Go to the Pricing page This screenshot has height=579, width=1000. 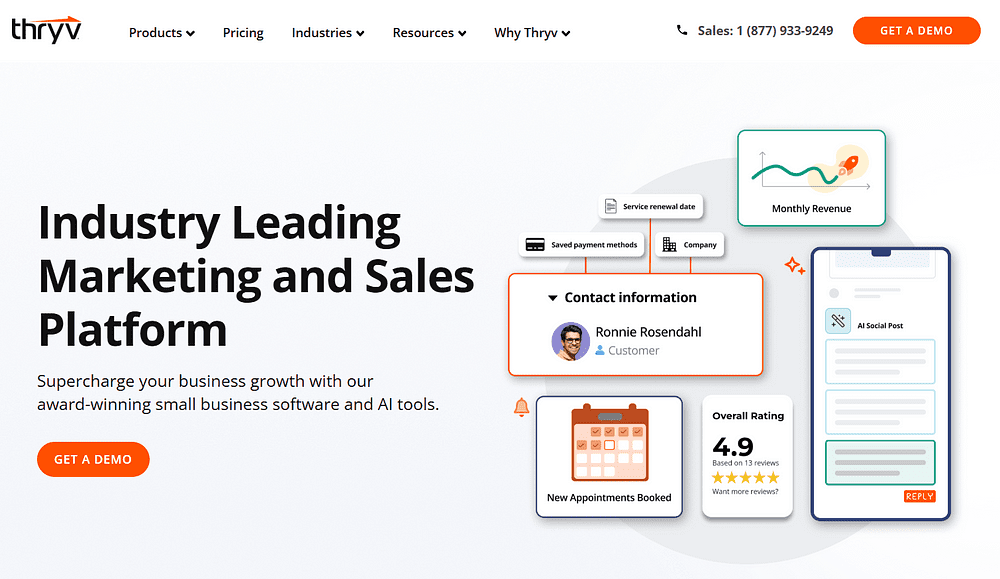[x=243, y=33]
